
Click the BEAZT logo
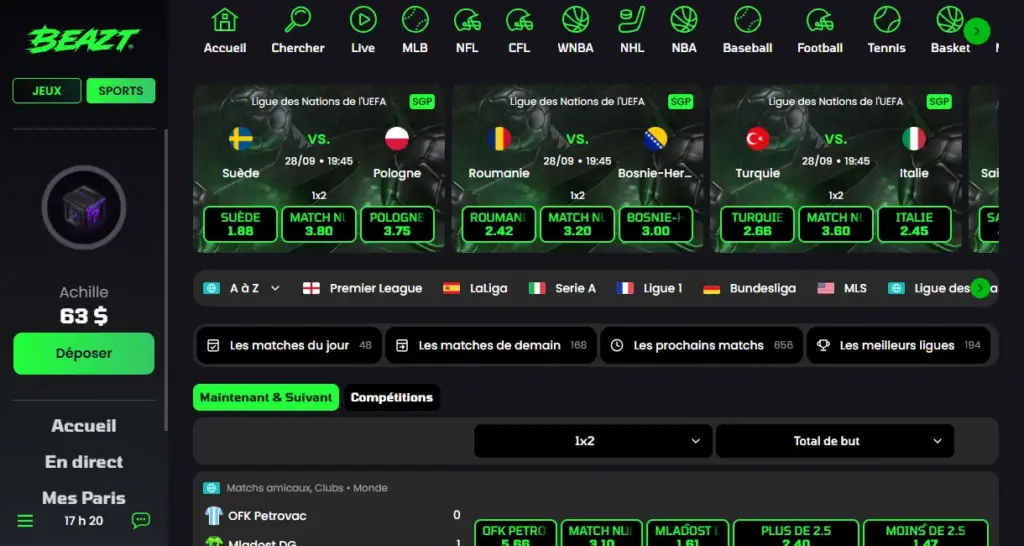click(x=83, y=40)
